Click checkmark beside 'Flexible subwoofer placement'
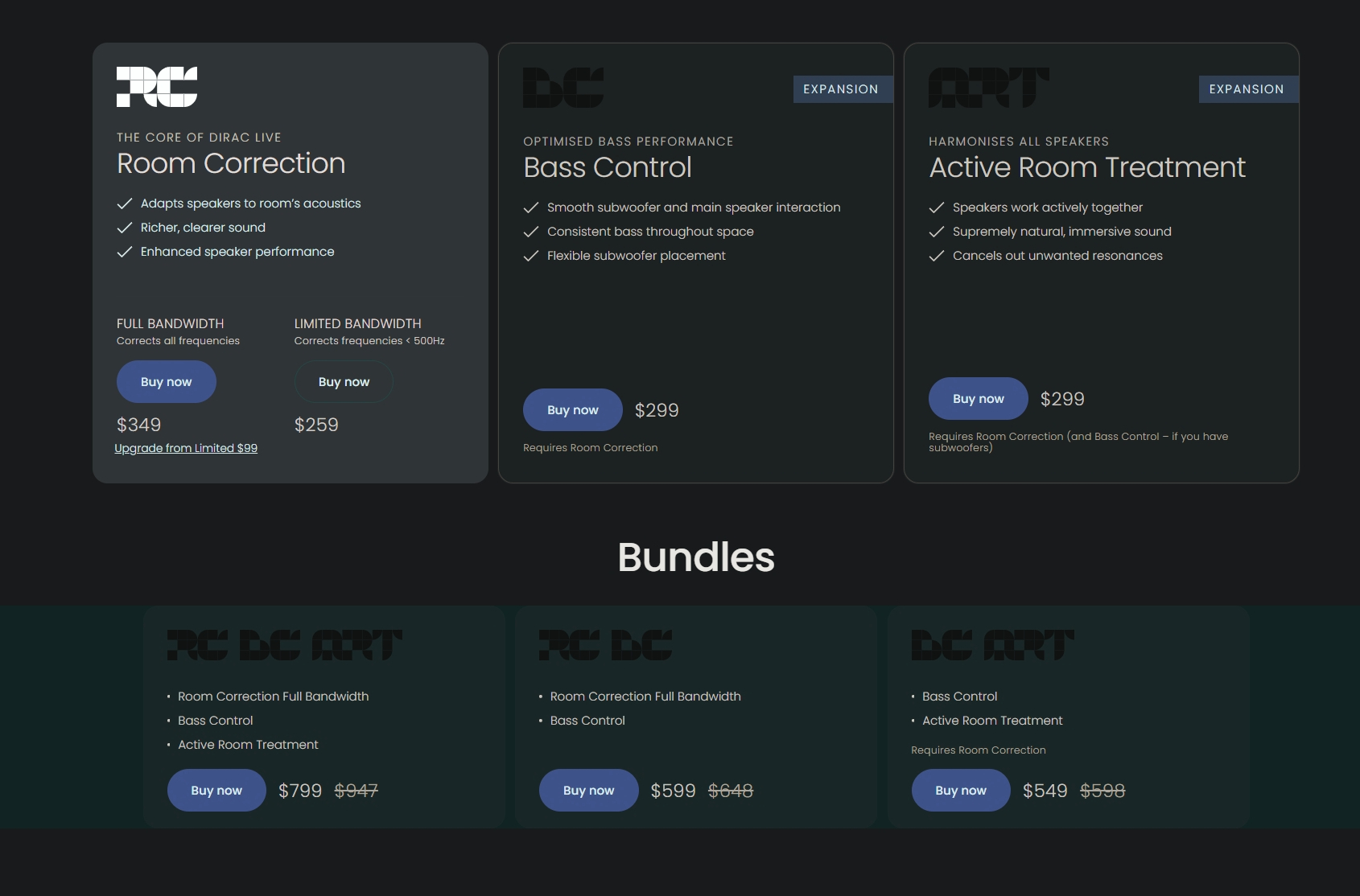The image size is (1360, 896). [x=531, y=256]
